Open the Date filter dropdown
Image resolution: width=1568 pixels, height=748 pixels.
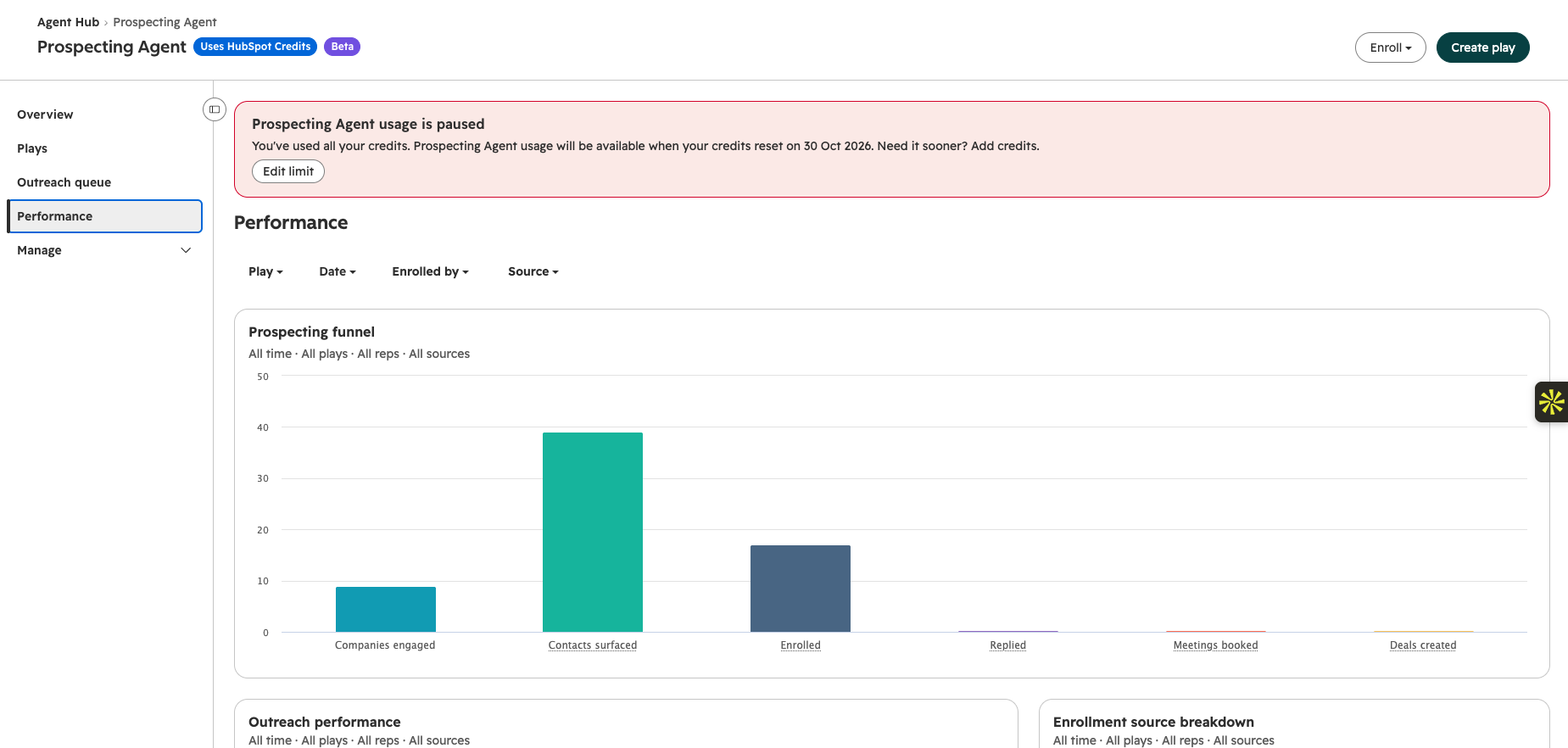[338, 271]
